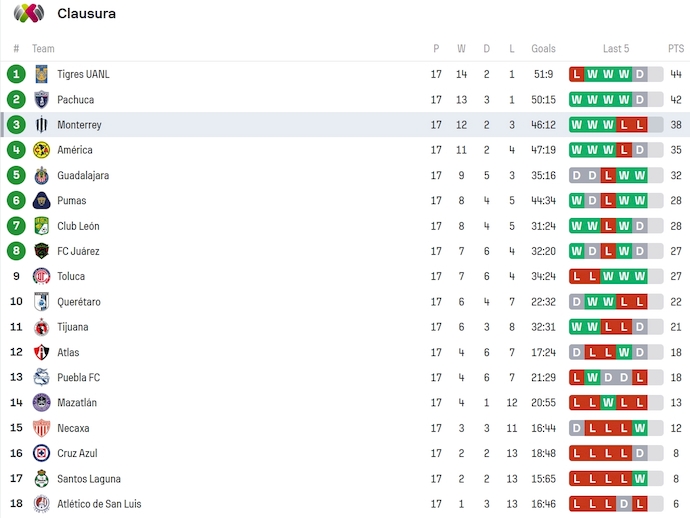This screenshot has width=690, height=518.
Task: Click the Pachuca team crest
Action: pyautogui.click(x=41, y=99)
